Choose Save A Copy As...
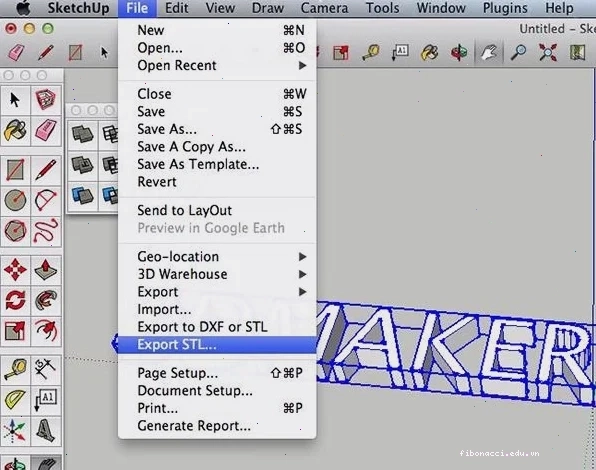Viewport: 596px width, 470px height. click(x=217, y=147)
